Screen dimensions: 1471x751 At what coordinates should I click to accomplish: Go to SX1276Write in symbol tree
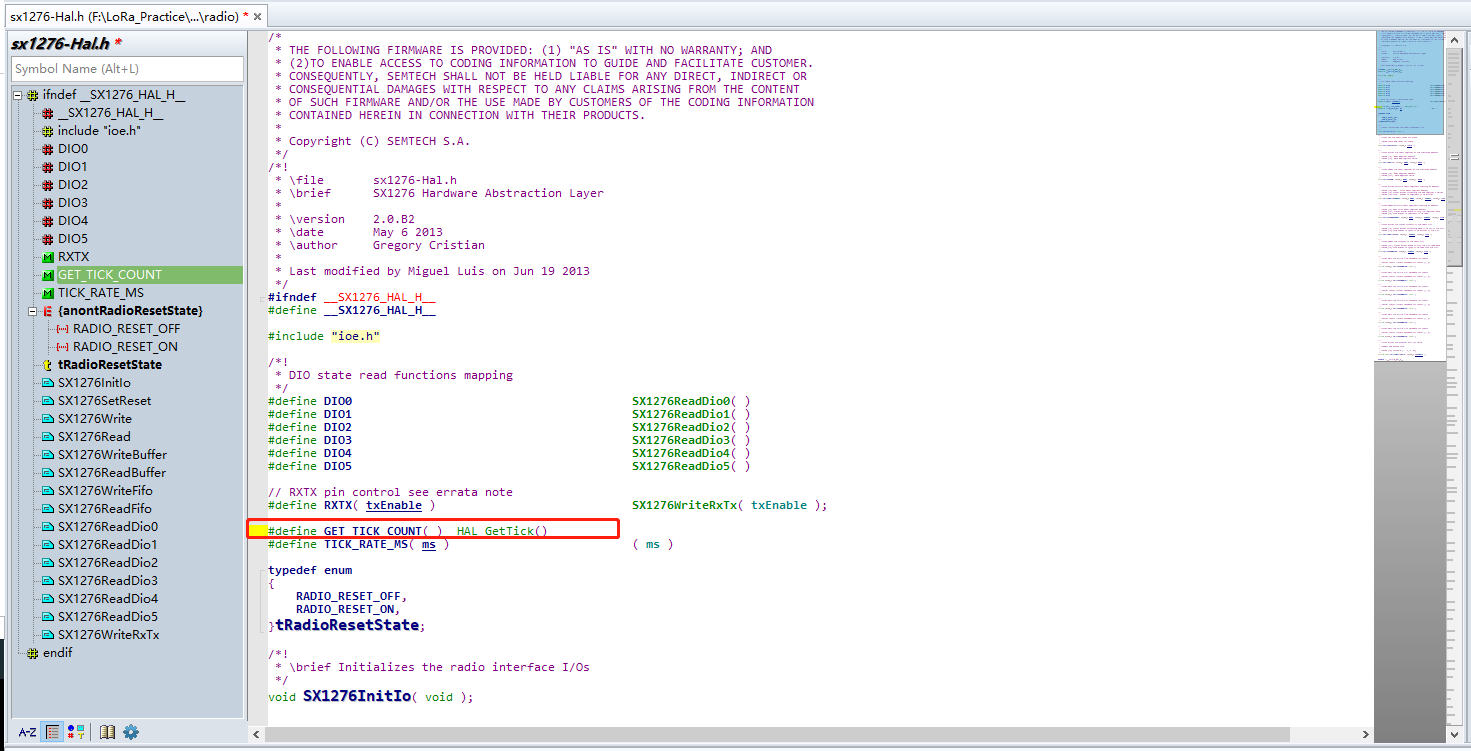[x=94, y=419]
